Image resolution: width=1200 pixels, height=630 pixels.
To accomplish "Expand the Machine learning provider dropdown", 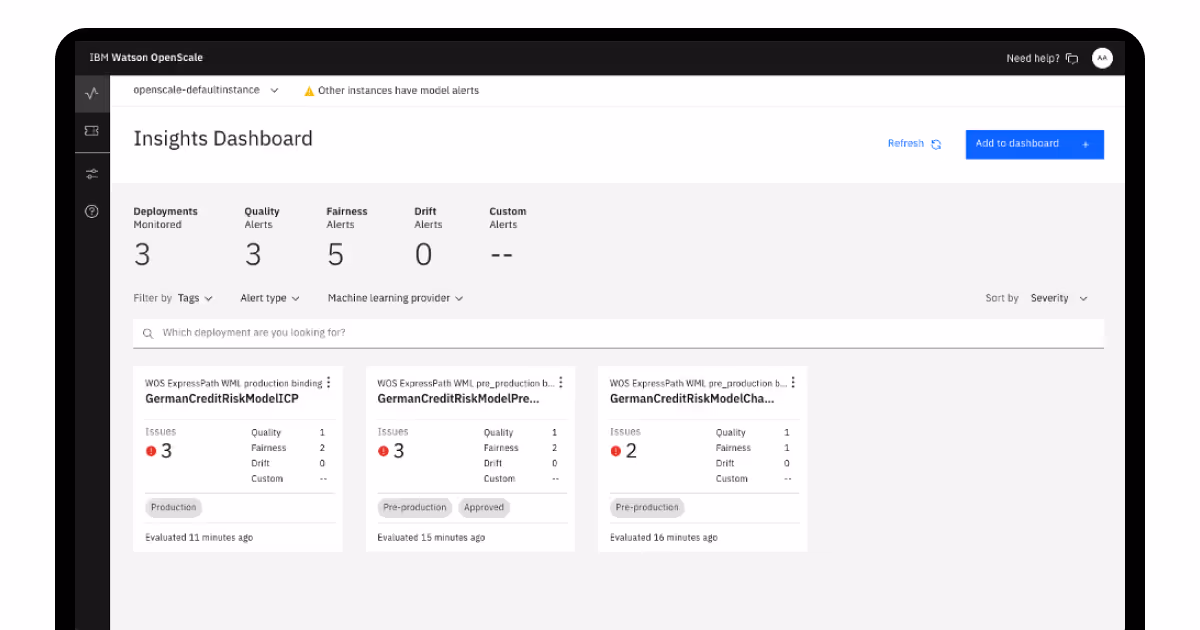I will 394,297.
